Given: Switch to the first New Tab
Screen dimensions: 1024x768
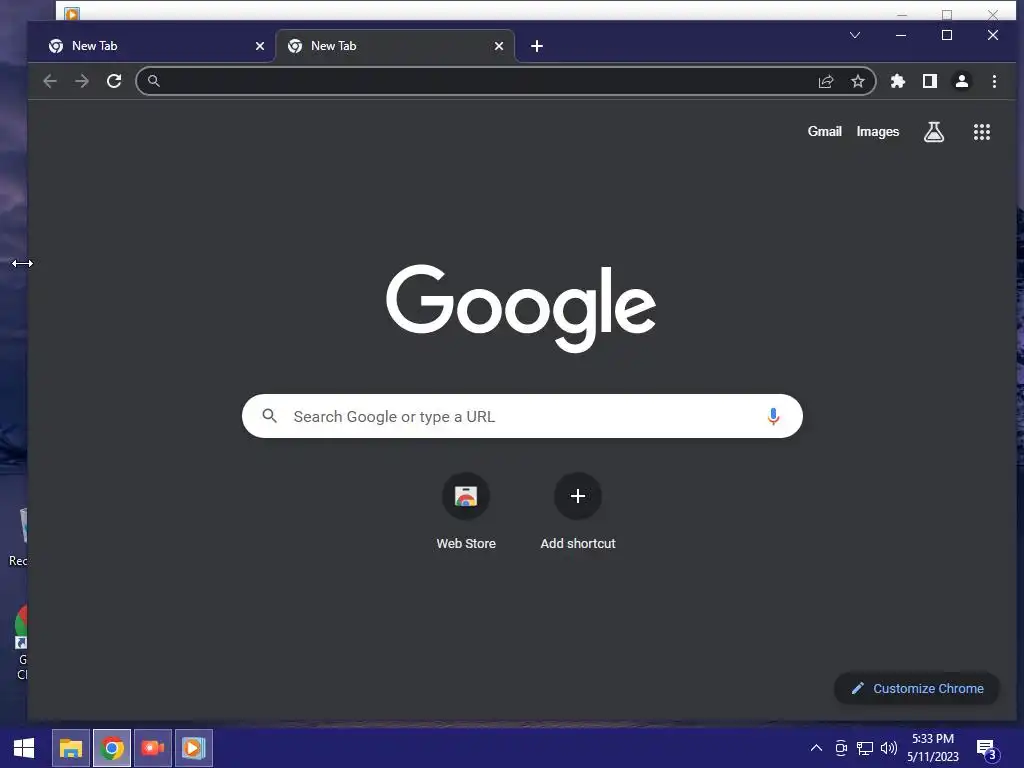Looking at the screenshot, I should (152, 46).
